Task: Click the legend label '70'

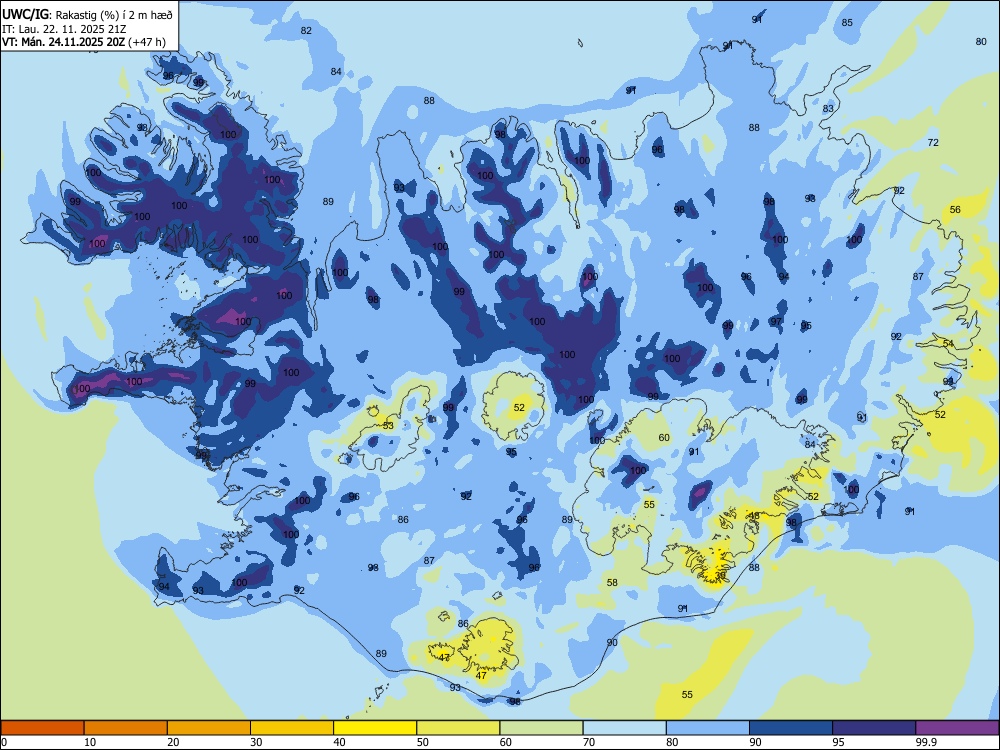Action: click(x=589, y=742)
